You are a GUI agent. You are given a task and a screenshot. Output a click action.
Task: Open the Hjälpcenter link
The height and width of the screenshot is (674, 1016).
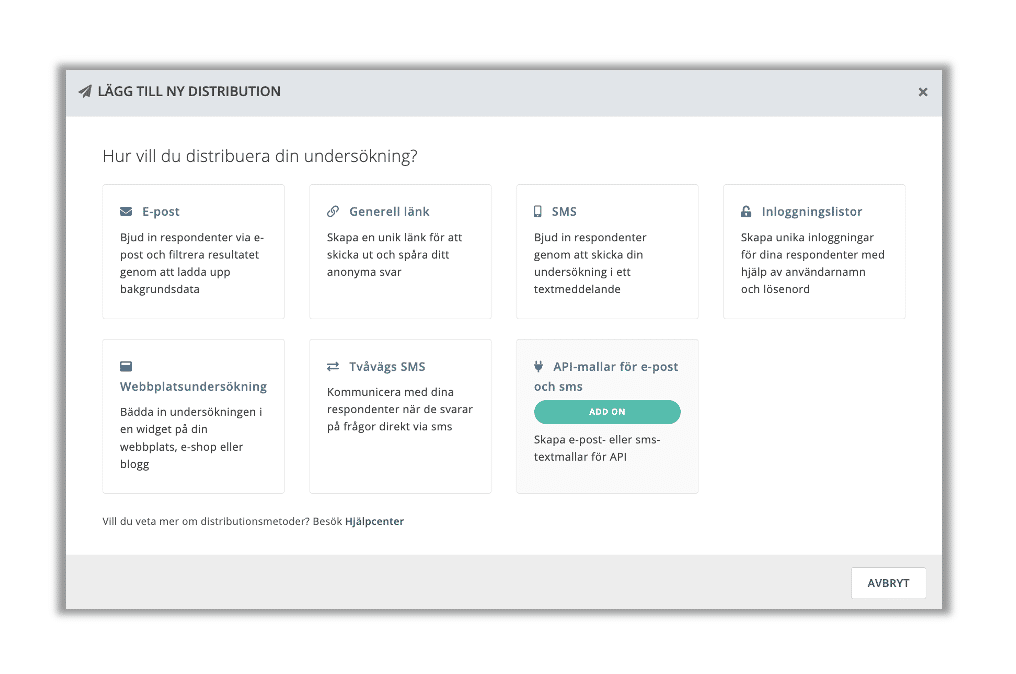pos(374,521)
